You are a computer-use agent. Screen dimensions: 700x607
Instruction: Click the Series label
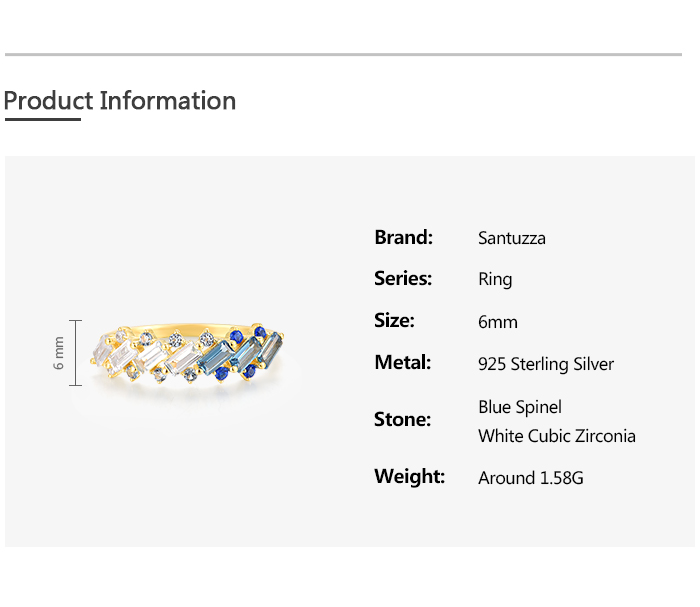[403, 279]
